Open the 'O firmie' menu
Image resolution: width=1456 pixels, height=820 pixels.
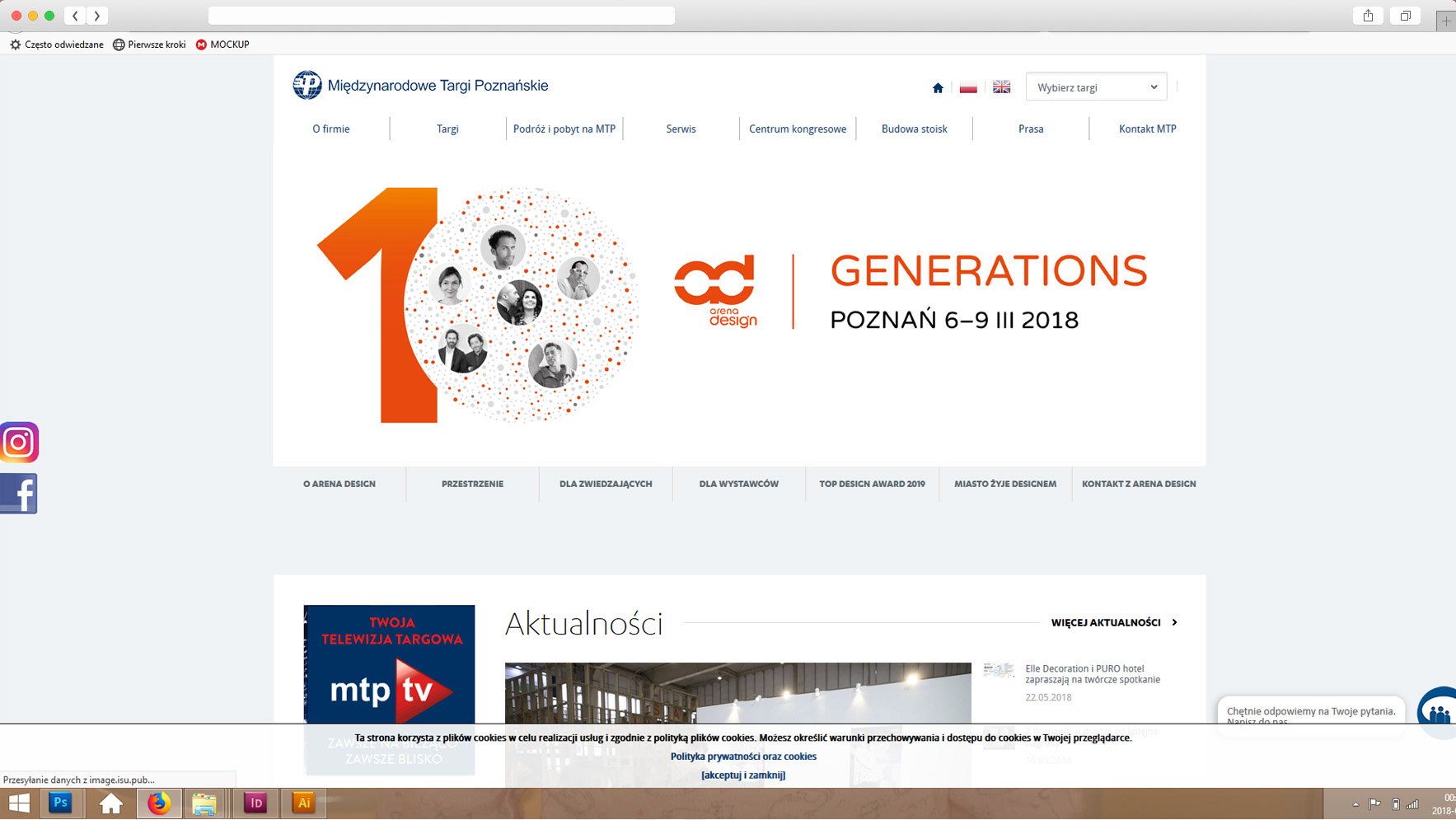pos(331,129)
